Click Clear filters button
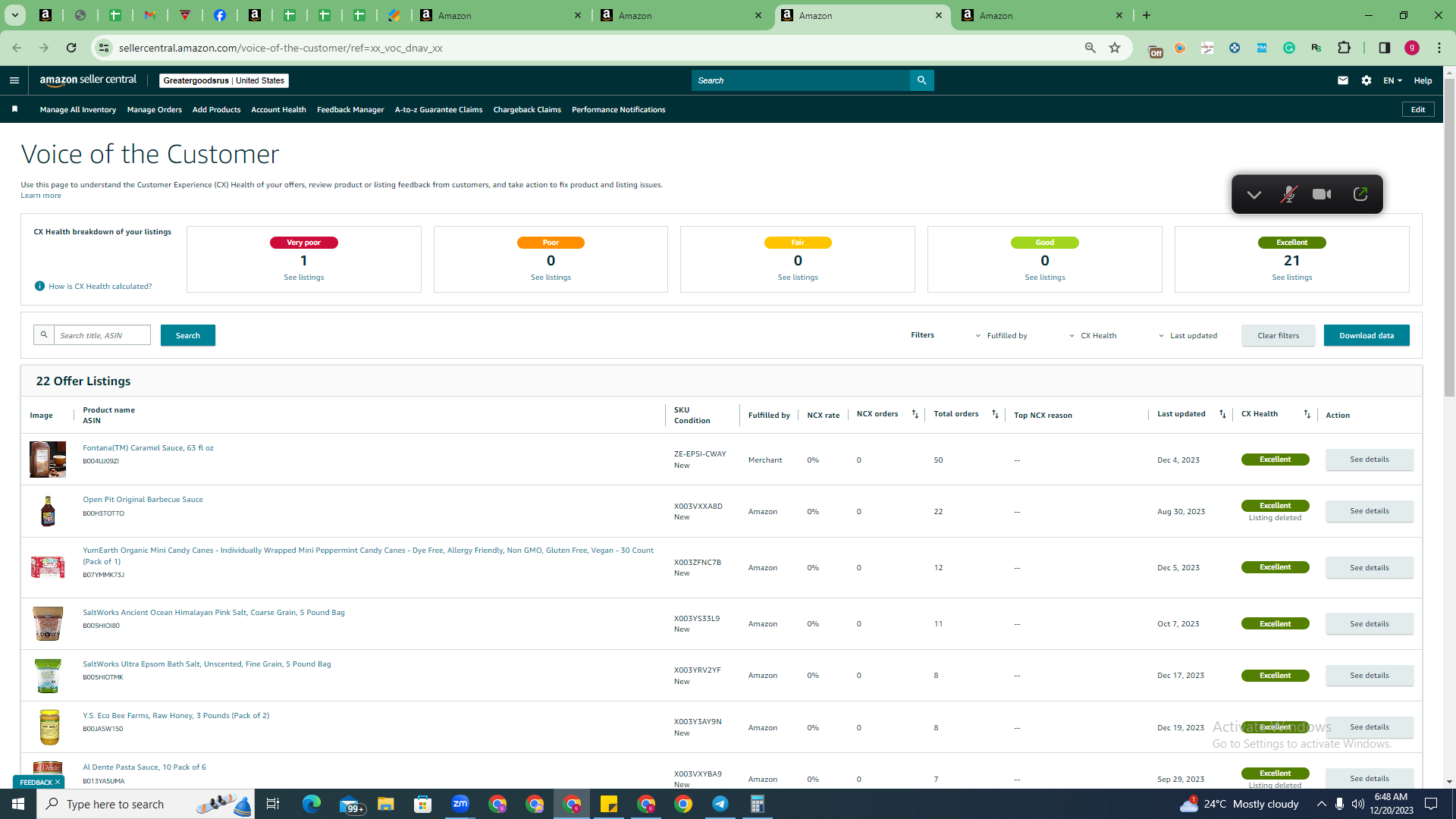Viewport: 1456px width, 819px height. pos(1279,335)
